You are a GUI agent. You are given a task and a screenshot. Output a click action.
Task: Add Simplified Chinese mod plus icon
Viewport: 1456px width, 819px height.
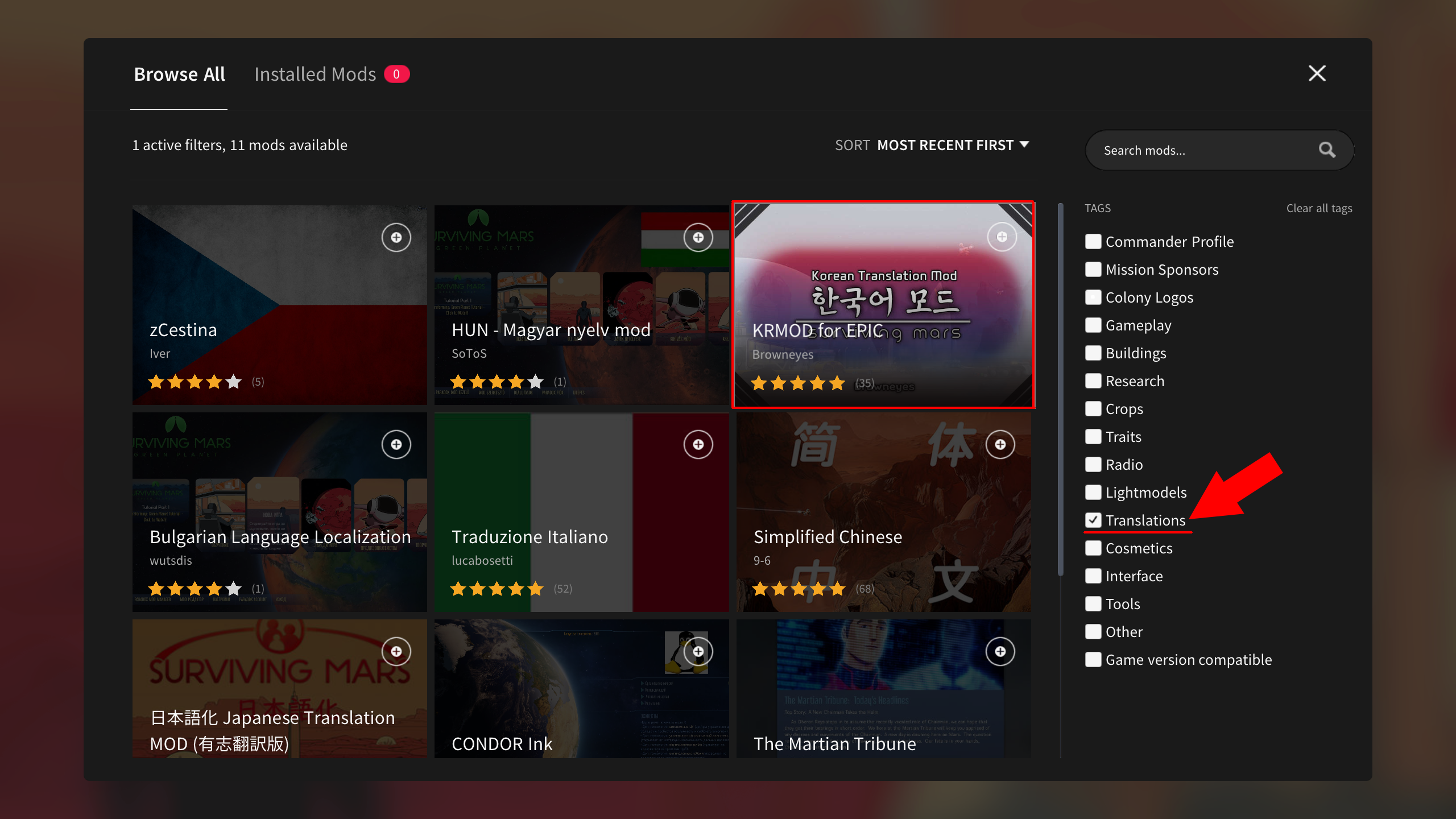pyautogui.click(x=1000, y=444)
